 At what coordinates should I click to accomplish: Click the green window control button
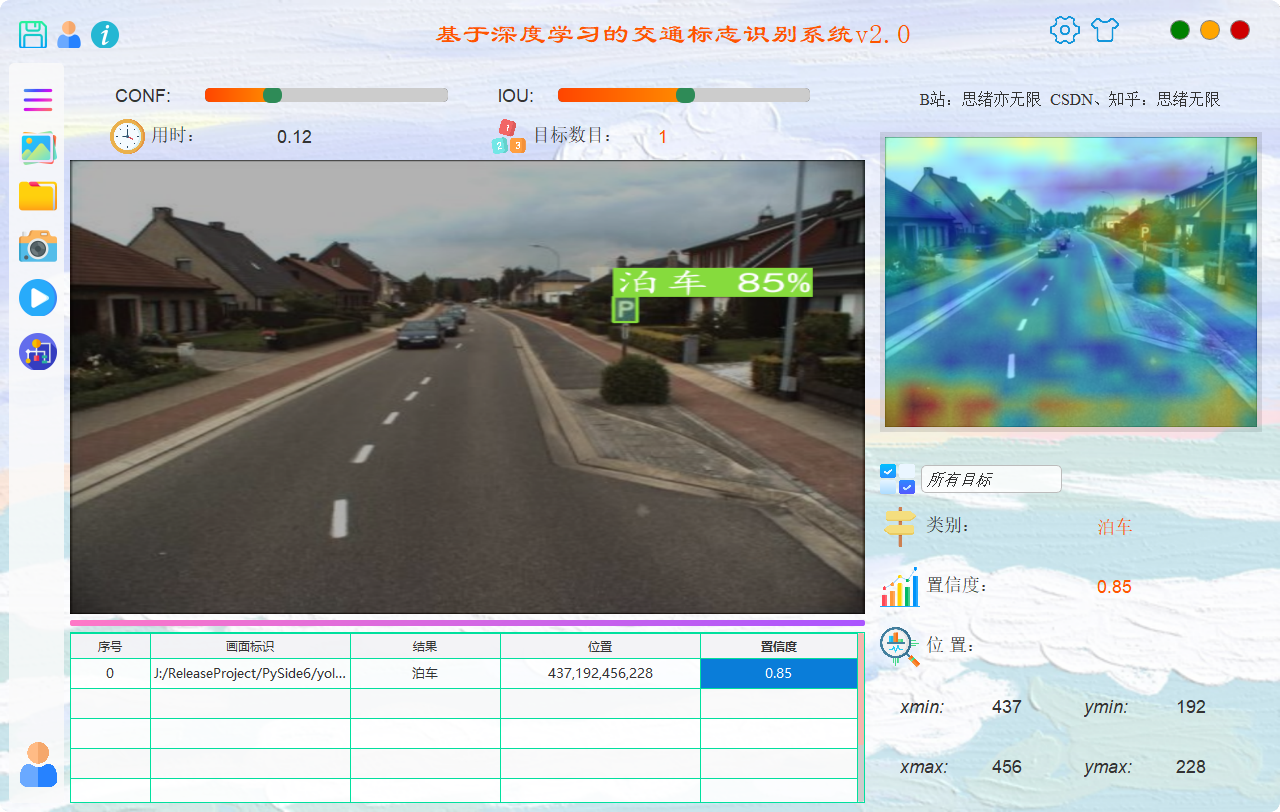point(1180,30)
